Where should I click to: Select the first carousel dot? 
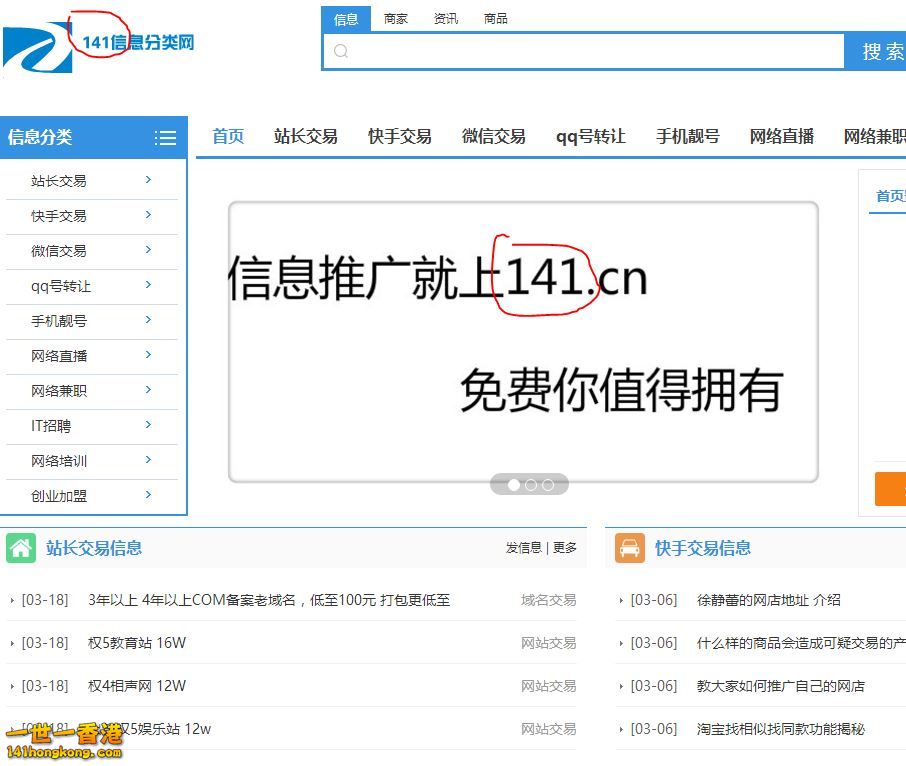[x=514, y=485]
